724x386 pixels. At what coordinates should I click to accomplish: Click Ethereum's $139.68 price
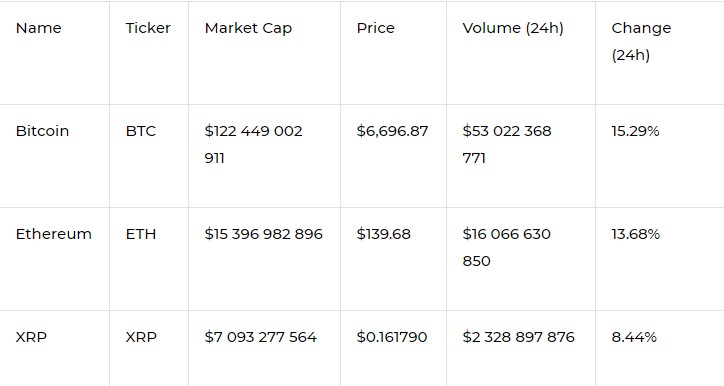click(383, 234)
